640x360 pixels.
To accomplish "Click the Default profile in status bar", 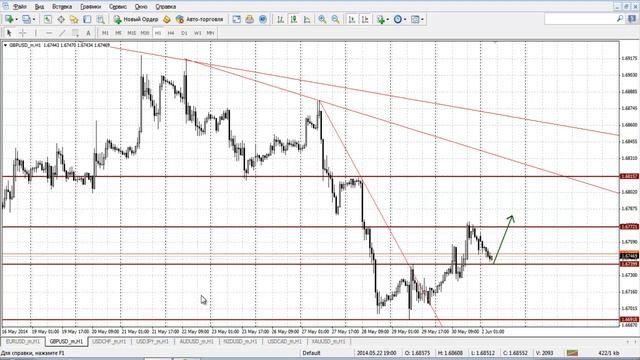I will pyautogui.click(x=311, y=353).
